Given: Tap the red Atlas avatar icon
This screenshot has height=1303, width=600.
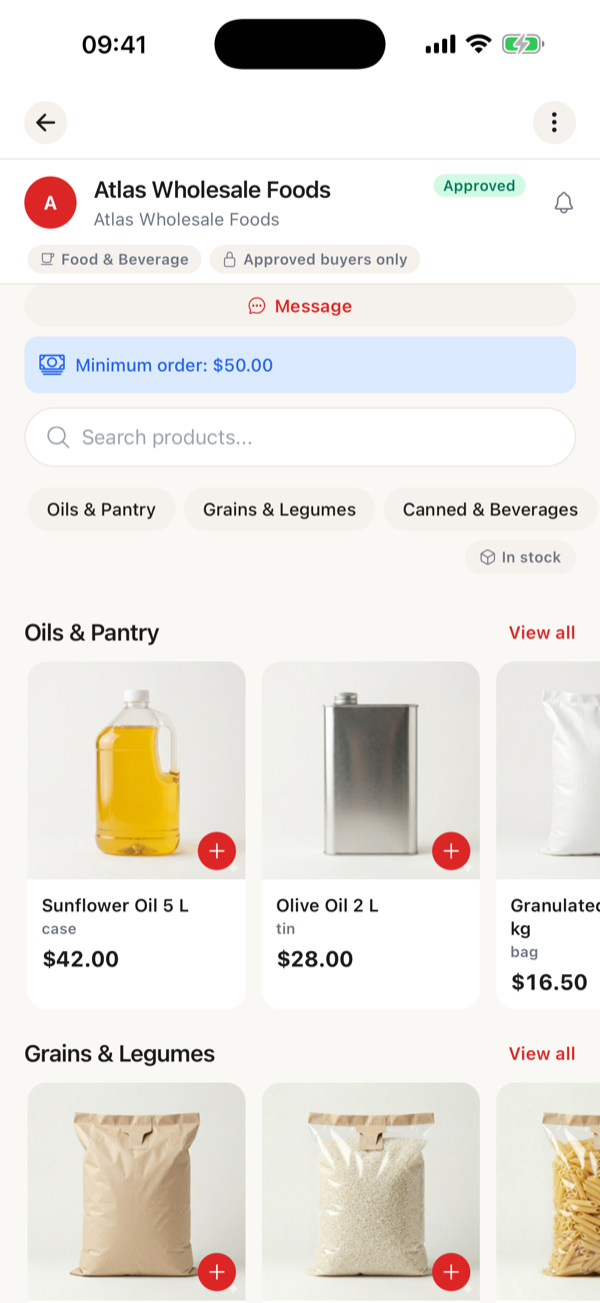Looking at the screenshot, I should point(50,203).
